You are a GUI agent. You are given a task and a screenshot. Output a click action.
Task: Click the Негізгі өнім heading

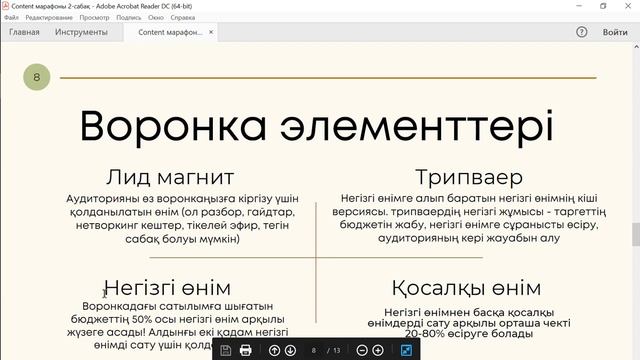[x=167, y=288]
